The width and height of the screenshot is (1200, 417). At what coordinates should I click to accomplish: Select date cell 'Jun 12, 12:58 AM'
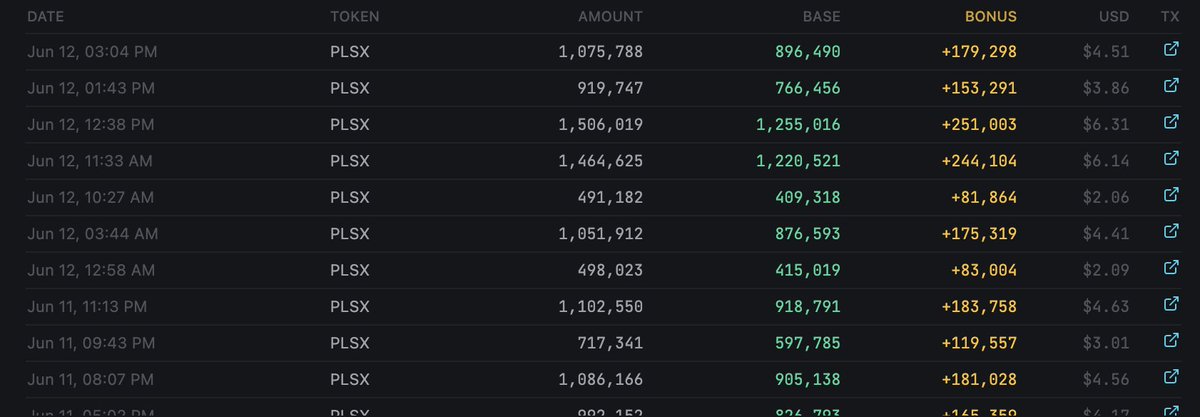[x=91, y=271]
